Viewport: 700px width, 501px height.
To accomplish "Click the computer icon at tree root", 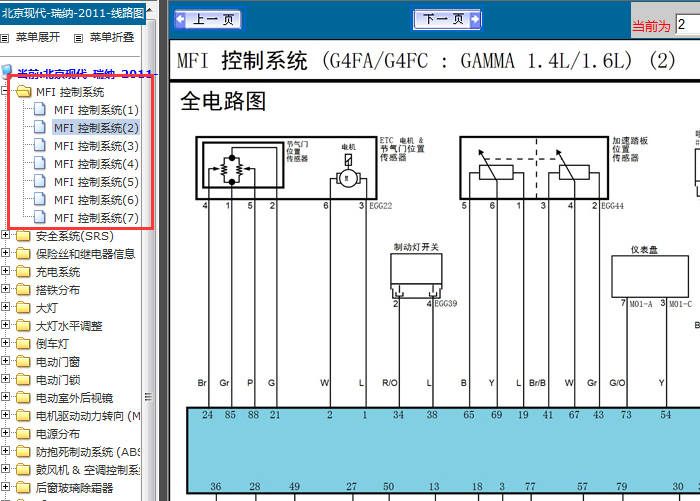I will coord(7,72).
